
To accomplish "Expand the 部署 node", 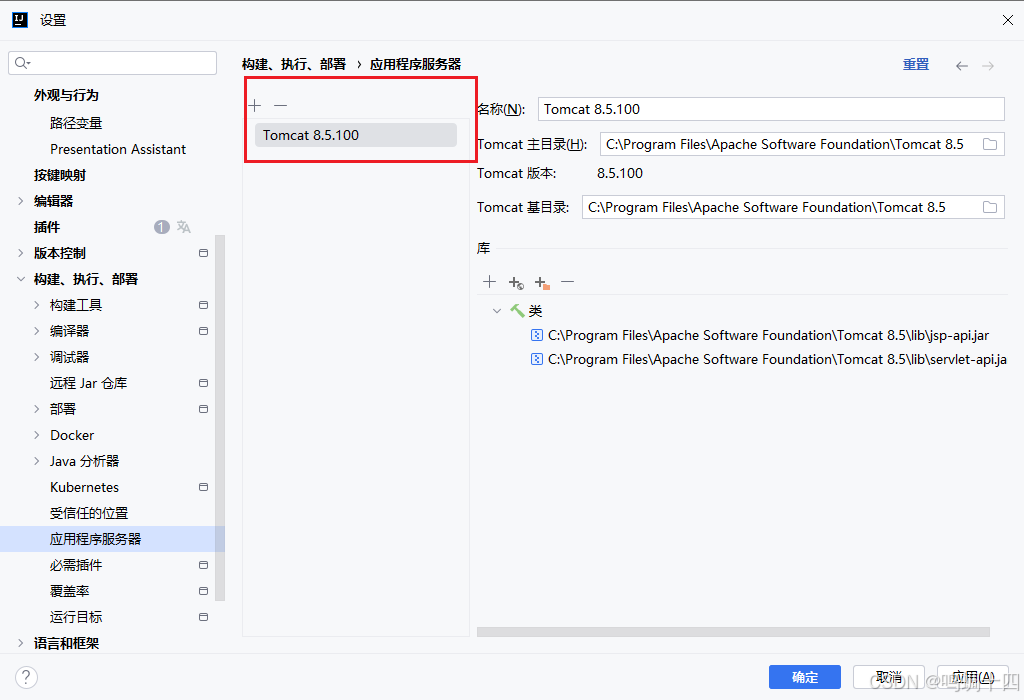I will click(37, 409).
